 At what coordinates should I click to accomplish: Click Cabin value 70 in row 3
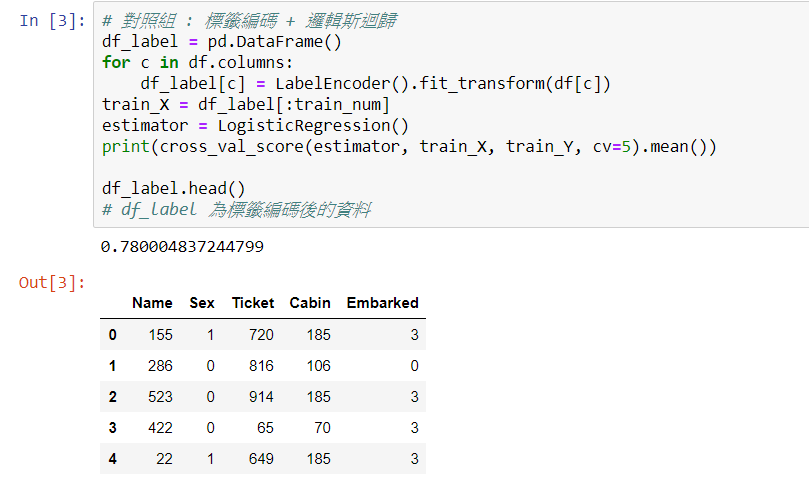322,428
